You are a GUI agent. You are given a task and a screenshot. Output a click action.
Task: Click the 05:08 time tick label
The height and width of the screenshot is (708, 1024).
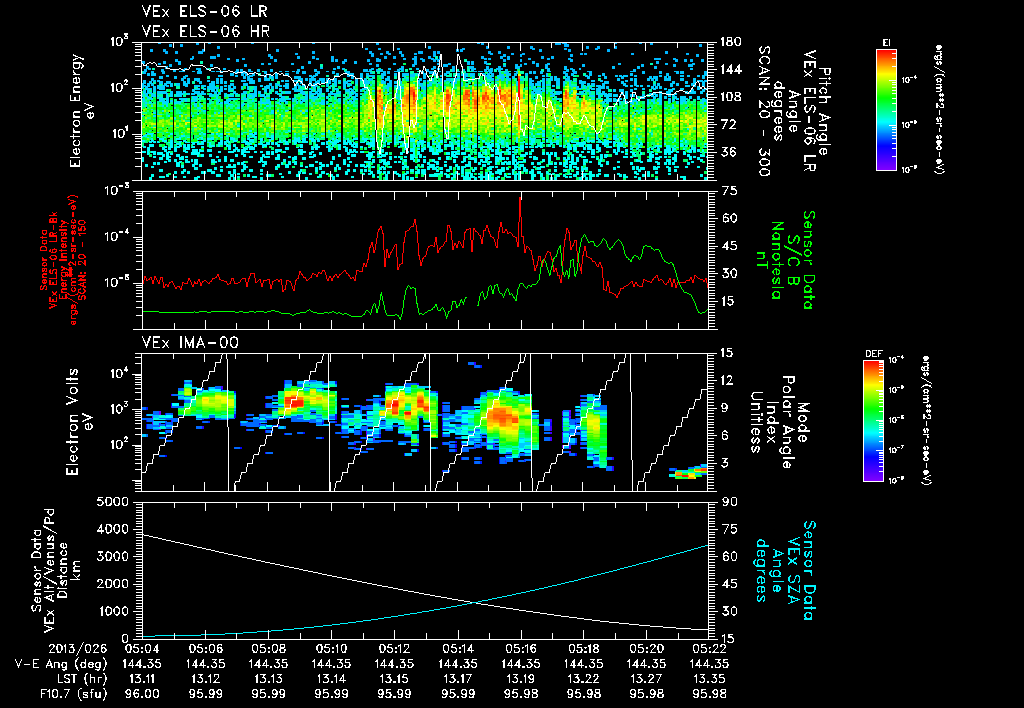coord(268,649)
